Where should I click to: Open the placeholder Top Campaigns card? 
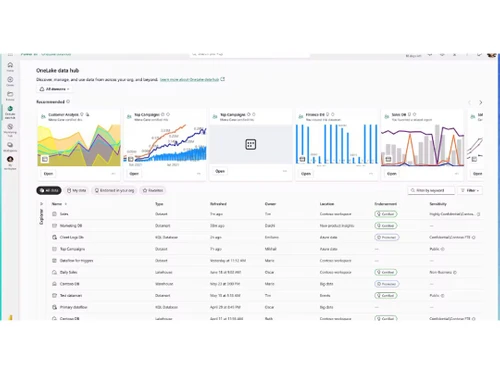(220, 171)
